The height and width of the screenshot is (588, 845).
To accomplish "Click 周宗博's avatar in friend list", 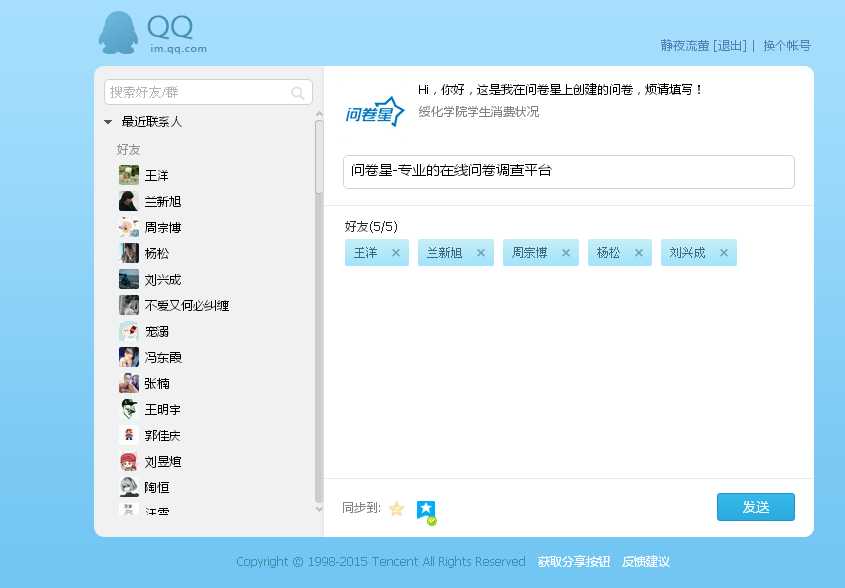I will (x=129, y=227).
